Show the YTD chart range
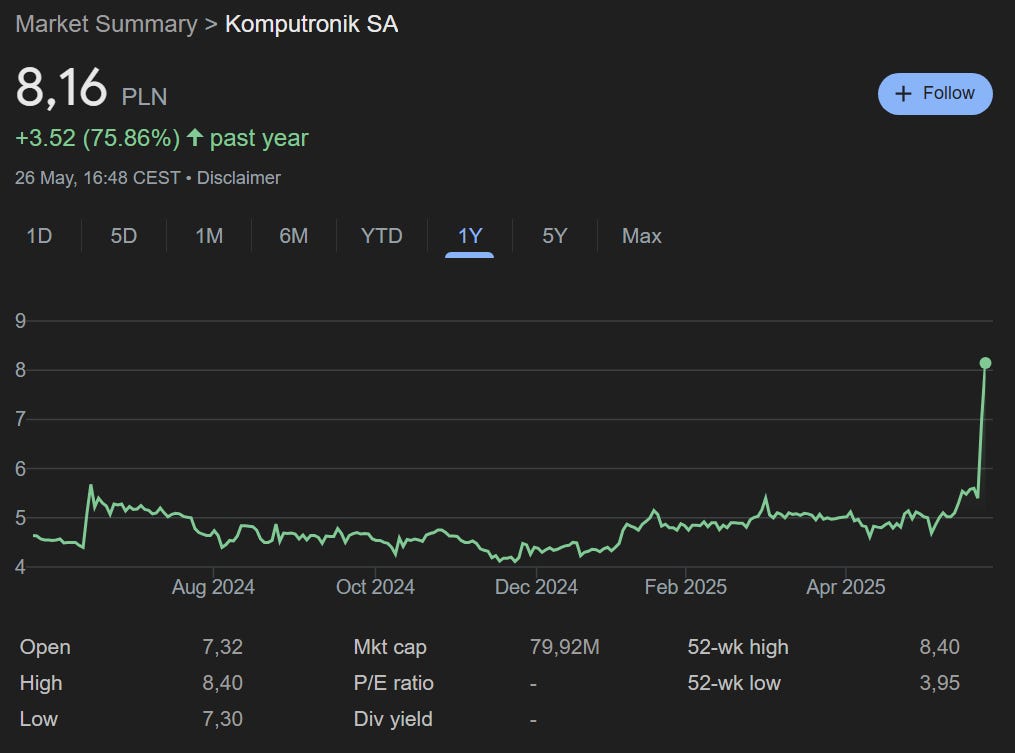Image resolution: width=1015 pixels, height=753 pixels. tap(382, 236)
